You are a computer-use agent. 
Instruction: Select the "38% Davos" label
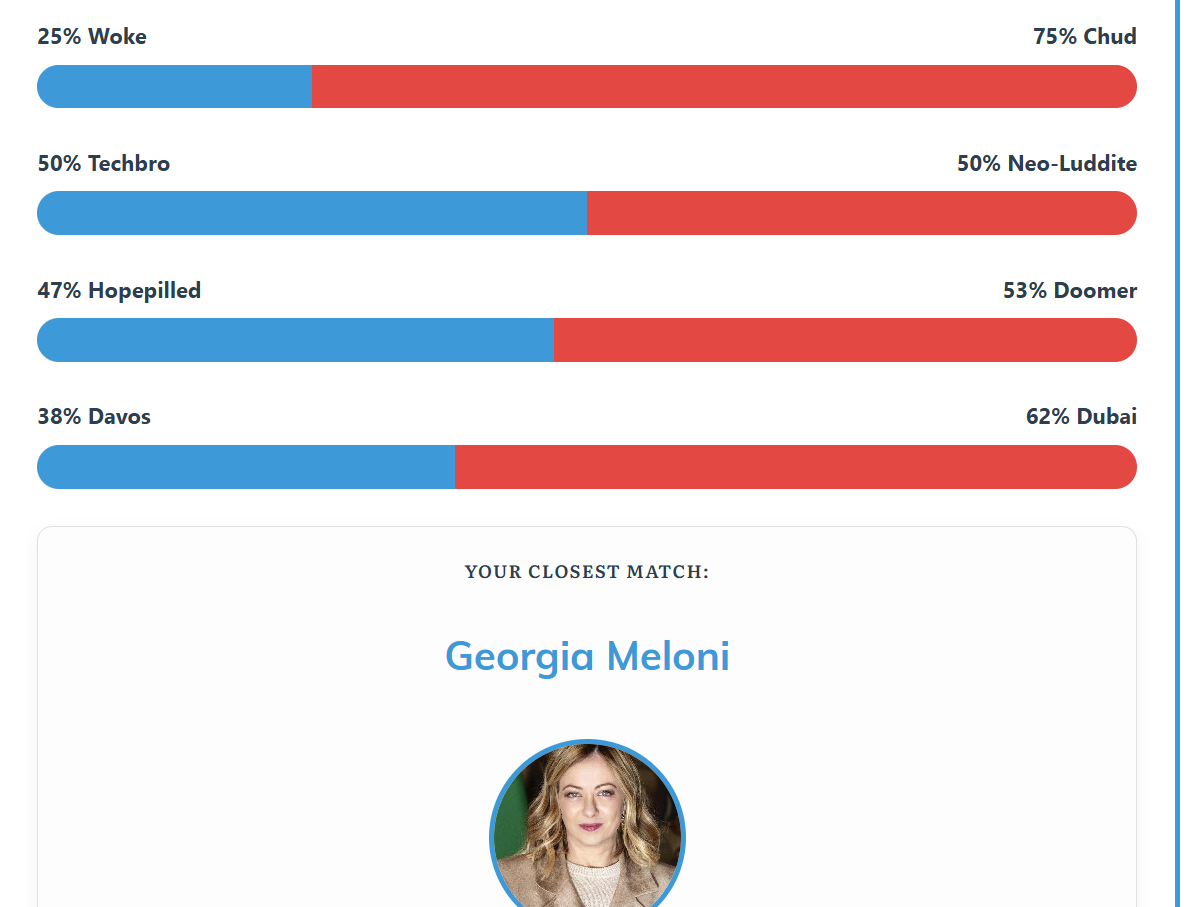point(94,417)
